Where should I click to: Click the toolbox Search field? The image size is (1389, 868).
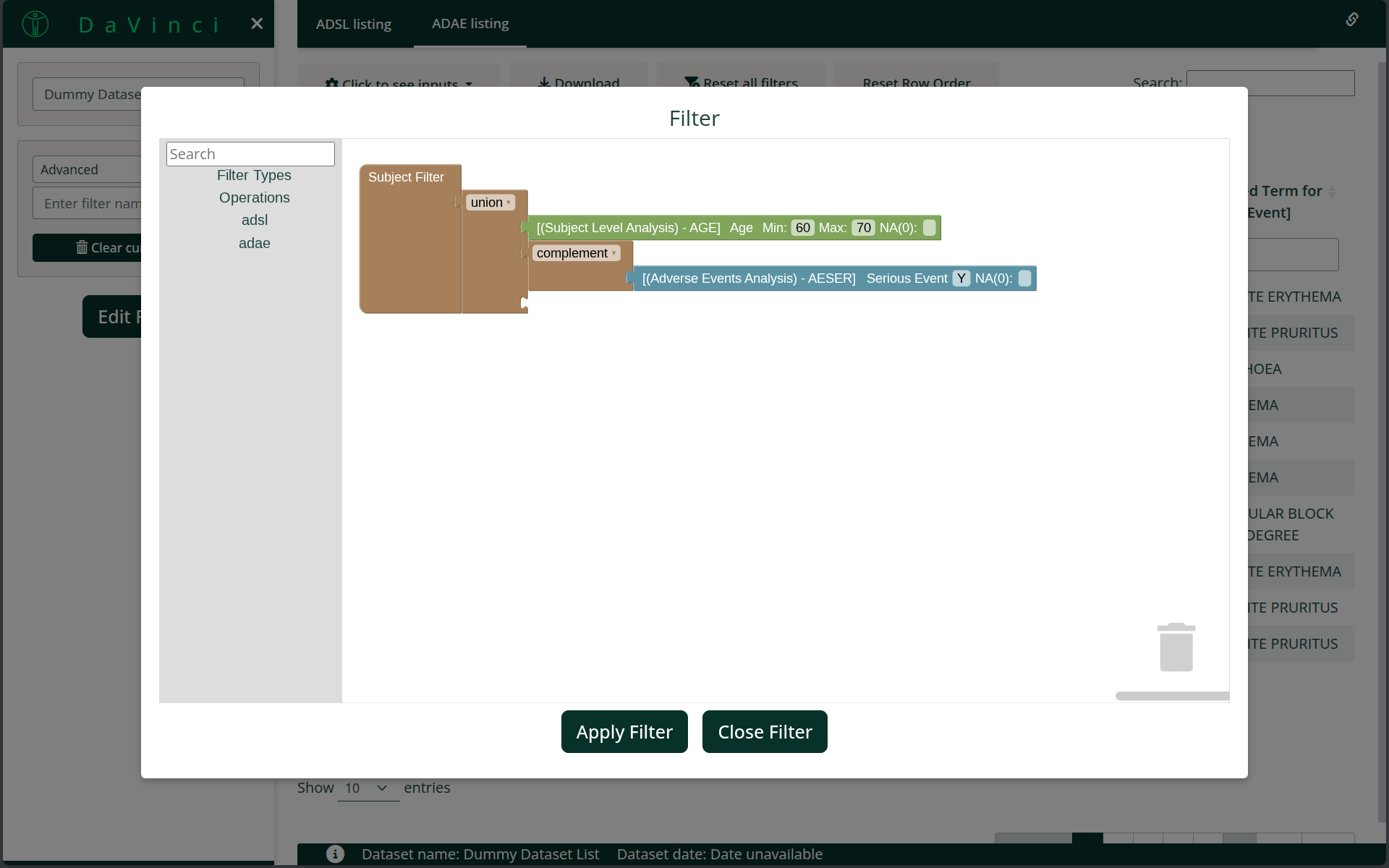250,154
